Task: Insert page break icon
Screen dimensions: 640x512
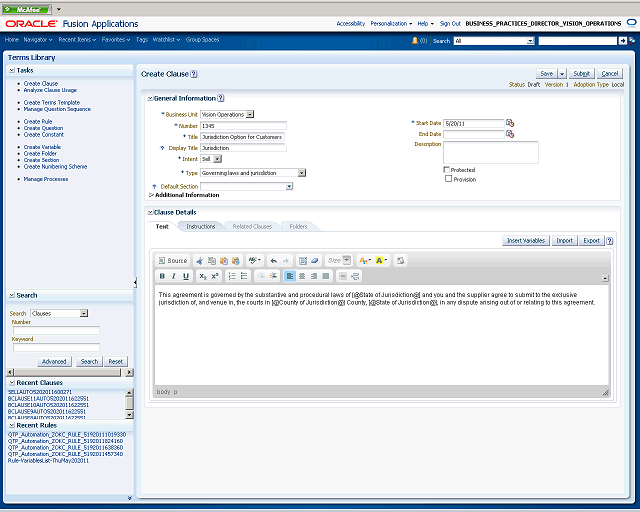Action: click(355, 276)
